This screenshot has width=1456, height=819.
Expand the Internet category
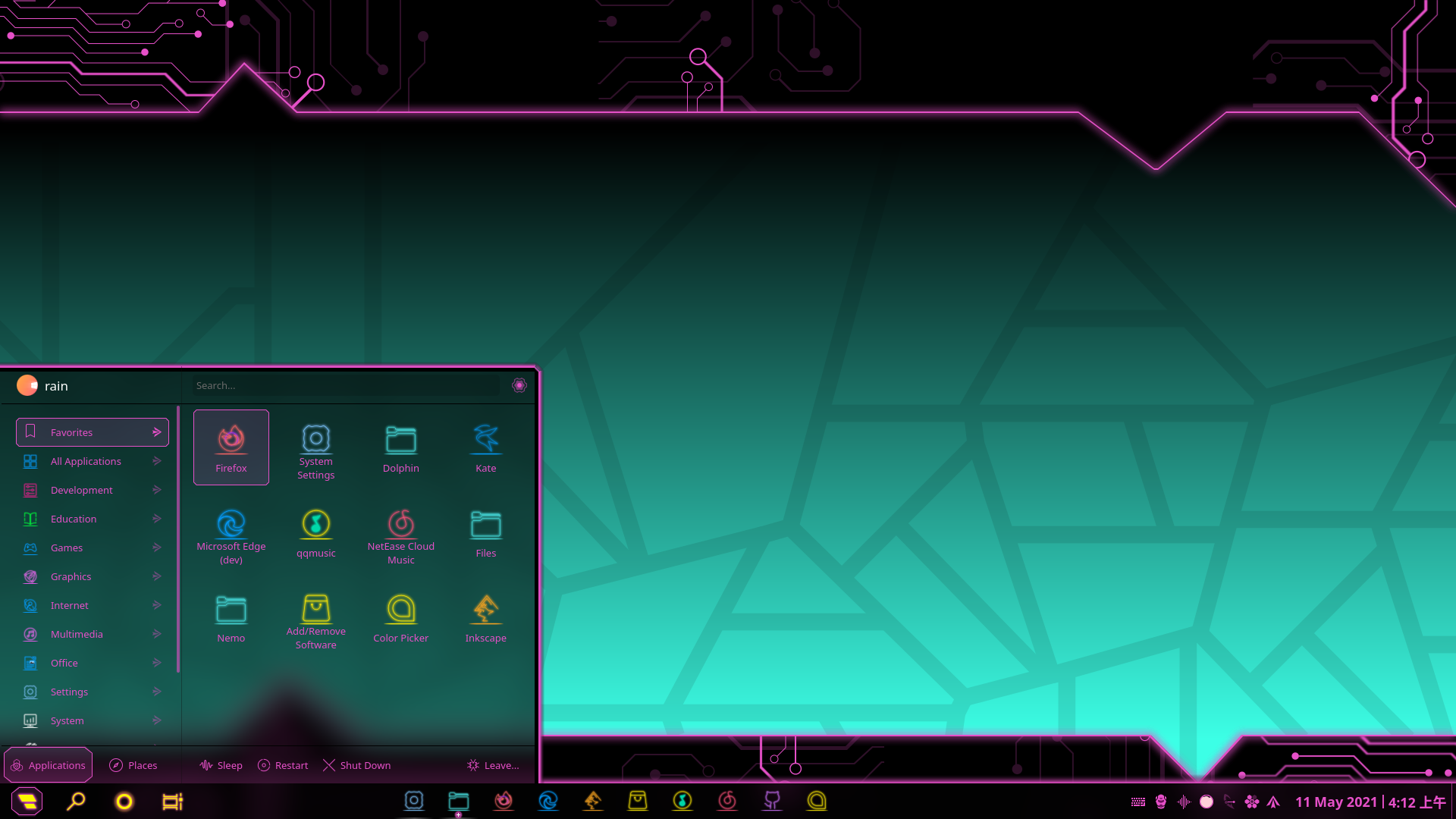[x=93, y=605]
